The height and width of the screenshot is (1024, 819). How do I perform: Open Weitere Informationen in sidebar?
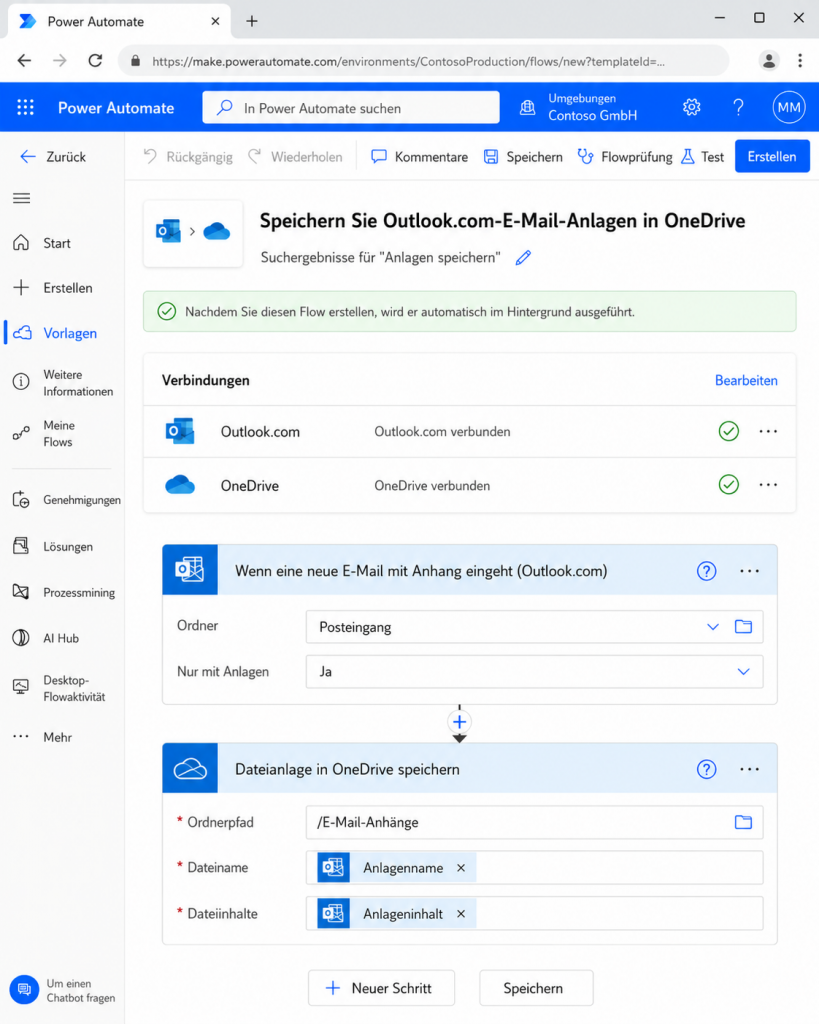[63, 383]
